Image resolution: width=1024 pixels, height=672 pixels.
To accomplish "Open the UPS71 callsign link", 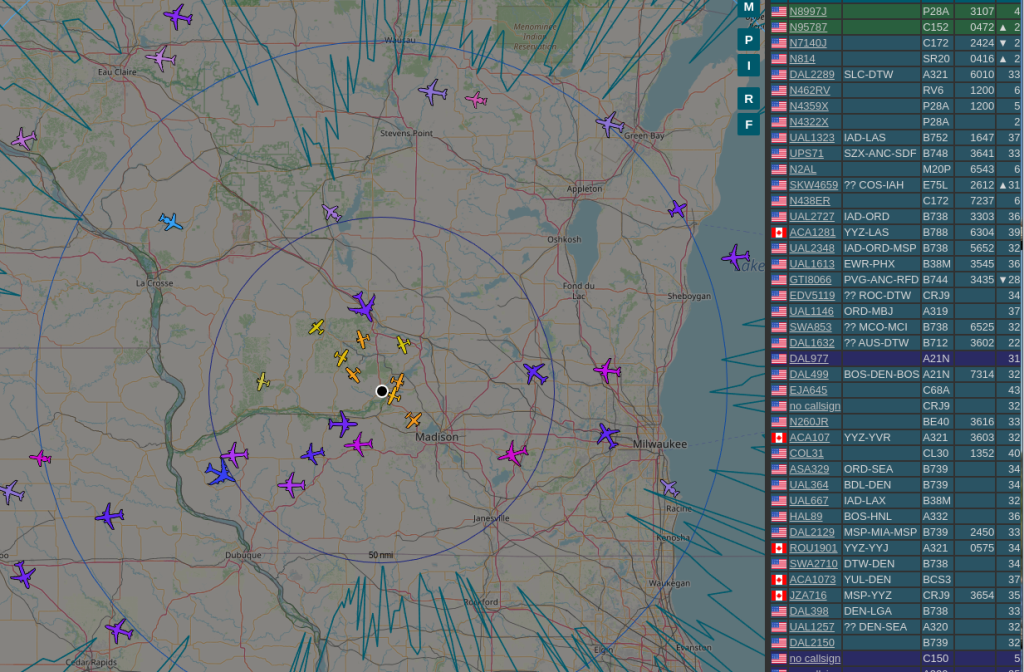I will coord(806,153).
